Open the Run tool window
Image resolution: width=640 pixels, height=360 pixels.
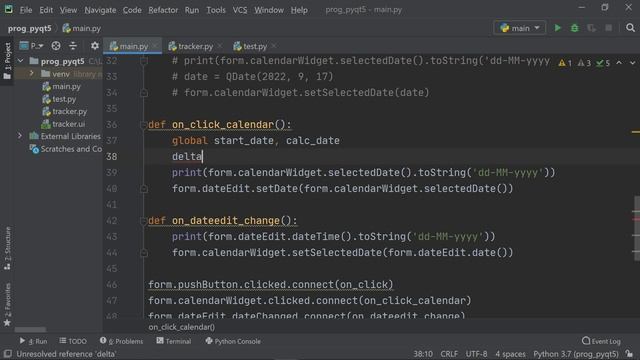coord(33,341)
